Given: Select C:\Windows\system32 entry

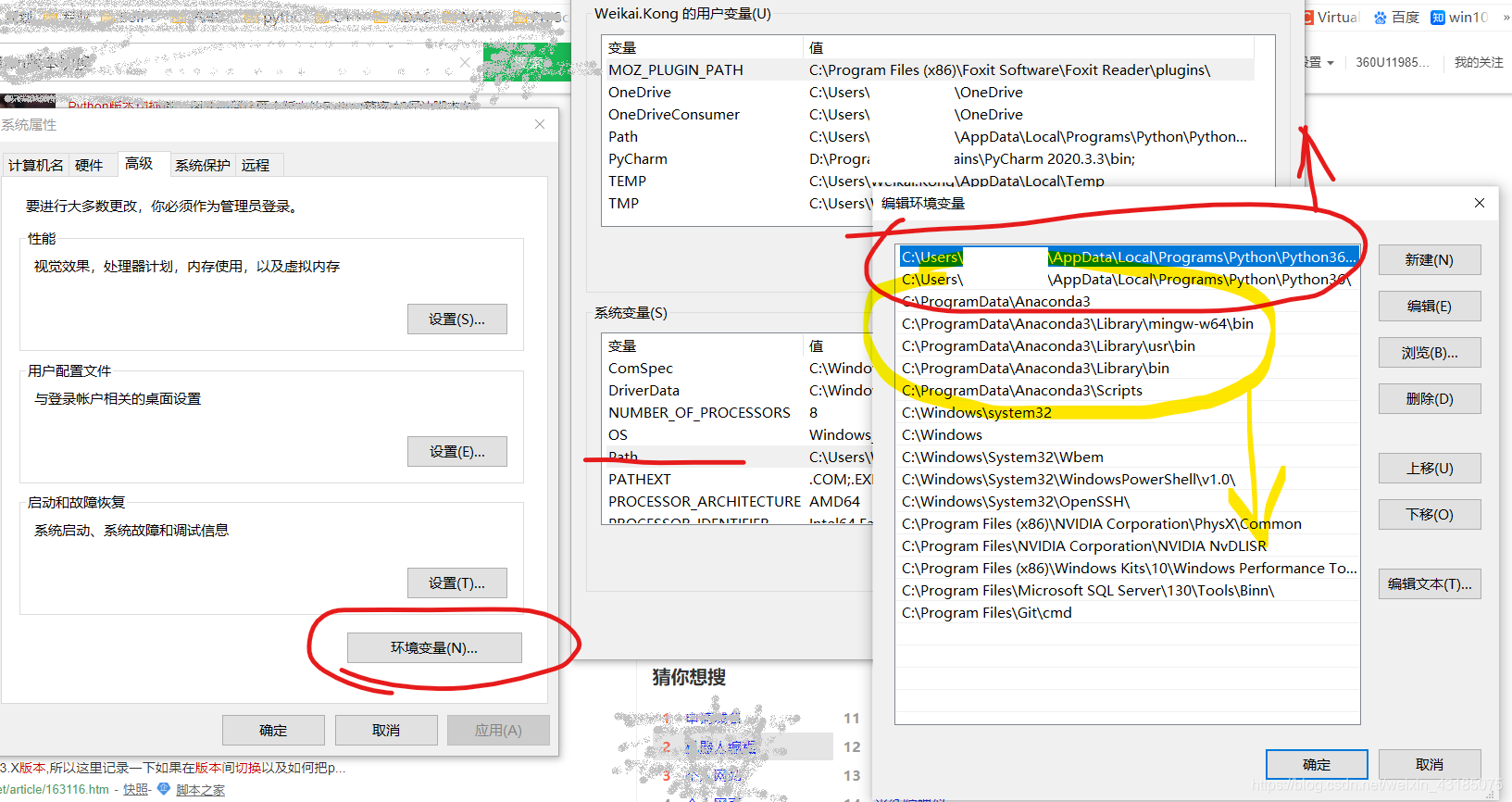Looking at the screenshot, I should 1128,413.
